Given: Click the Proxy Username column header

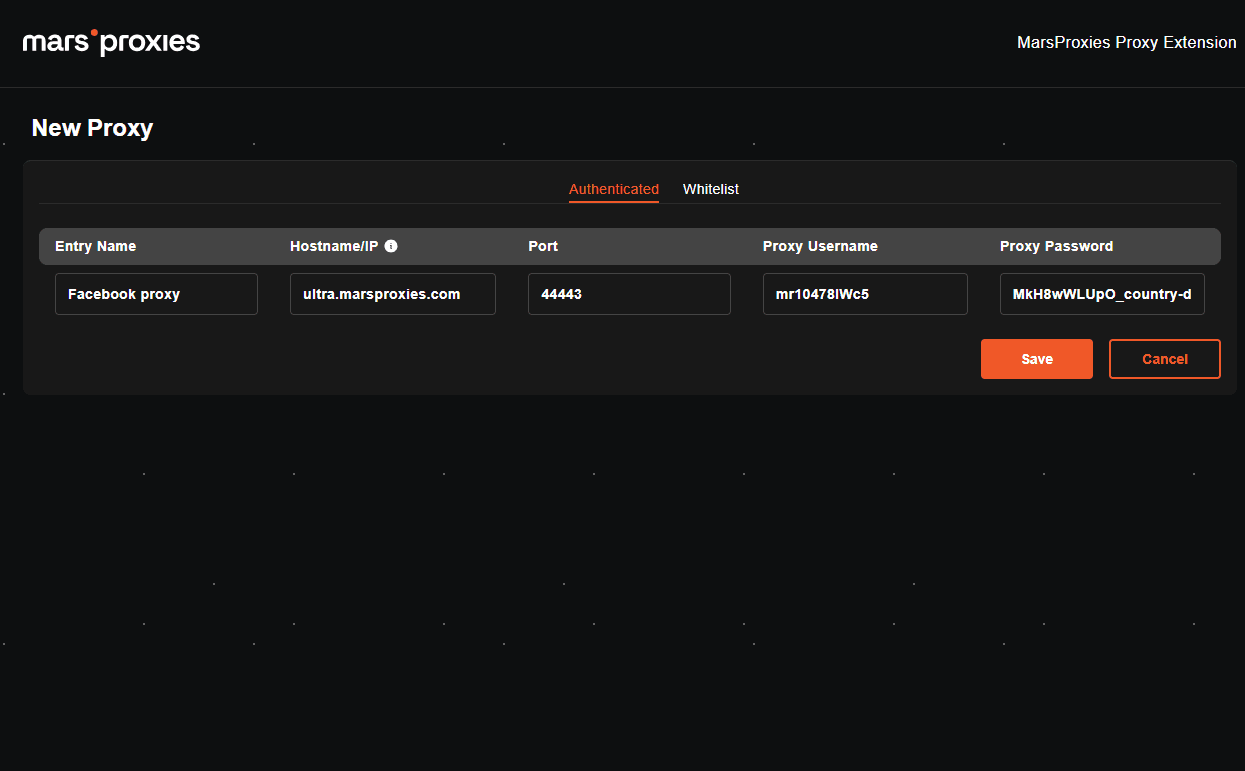Looking at the screenshot, I should point(819,246).
